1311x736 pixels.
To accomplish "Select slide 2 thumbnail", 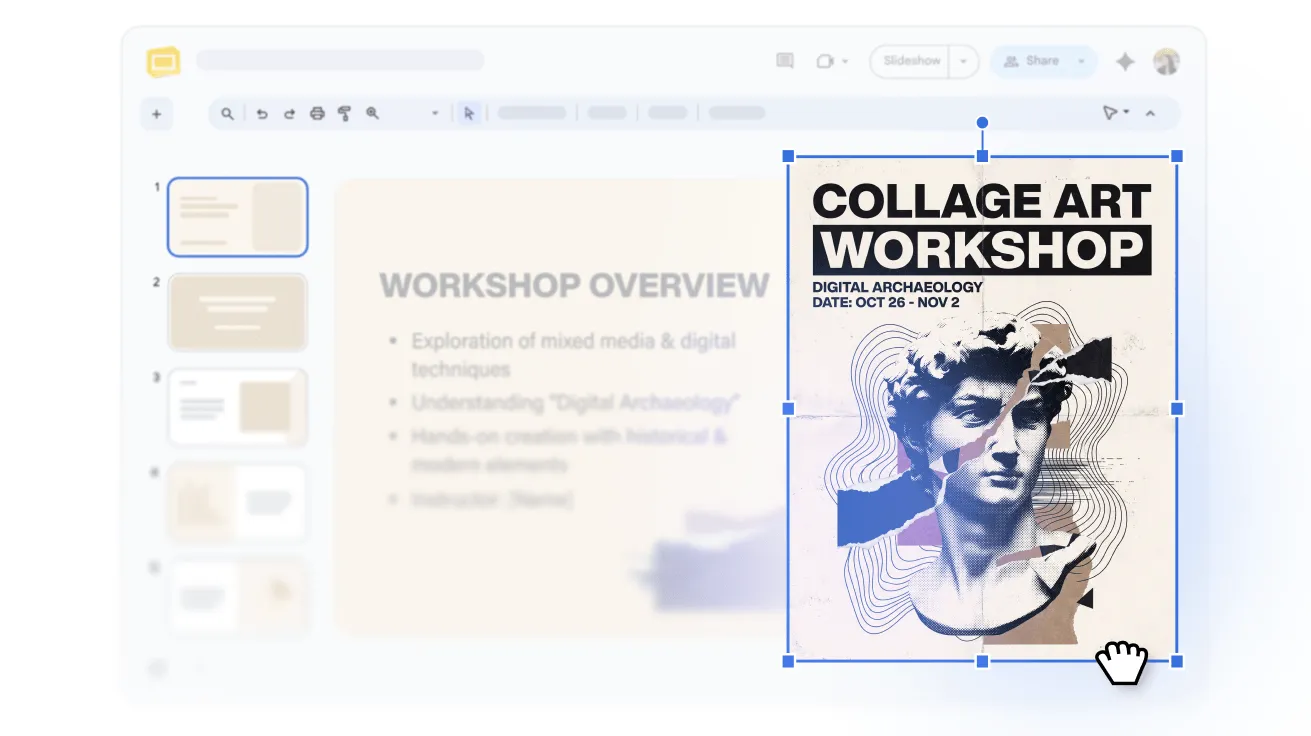I will click(237, 312).
